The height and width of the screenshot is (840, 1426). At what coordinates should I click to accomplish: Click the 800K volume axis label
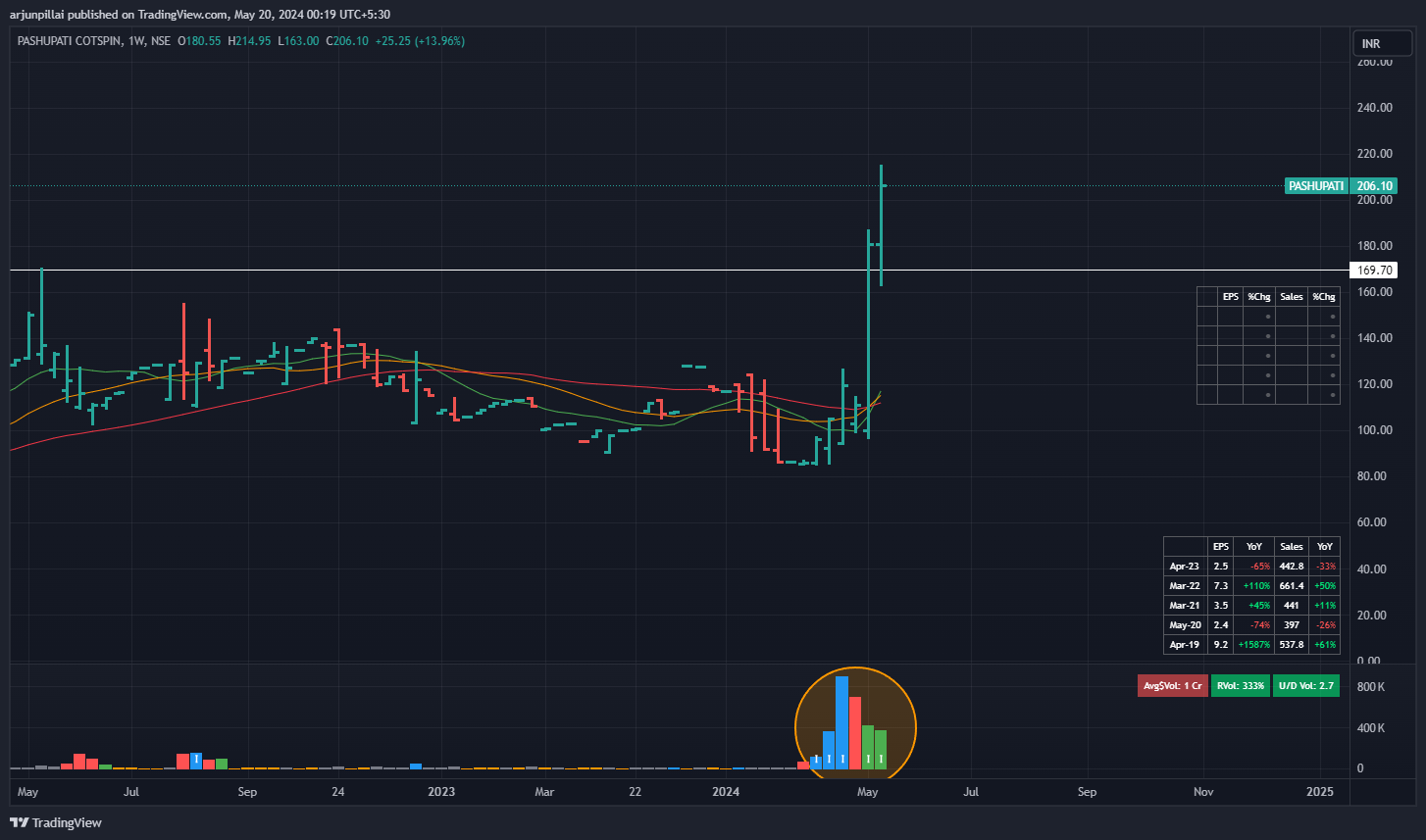tap(1370, 687)
